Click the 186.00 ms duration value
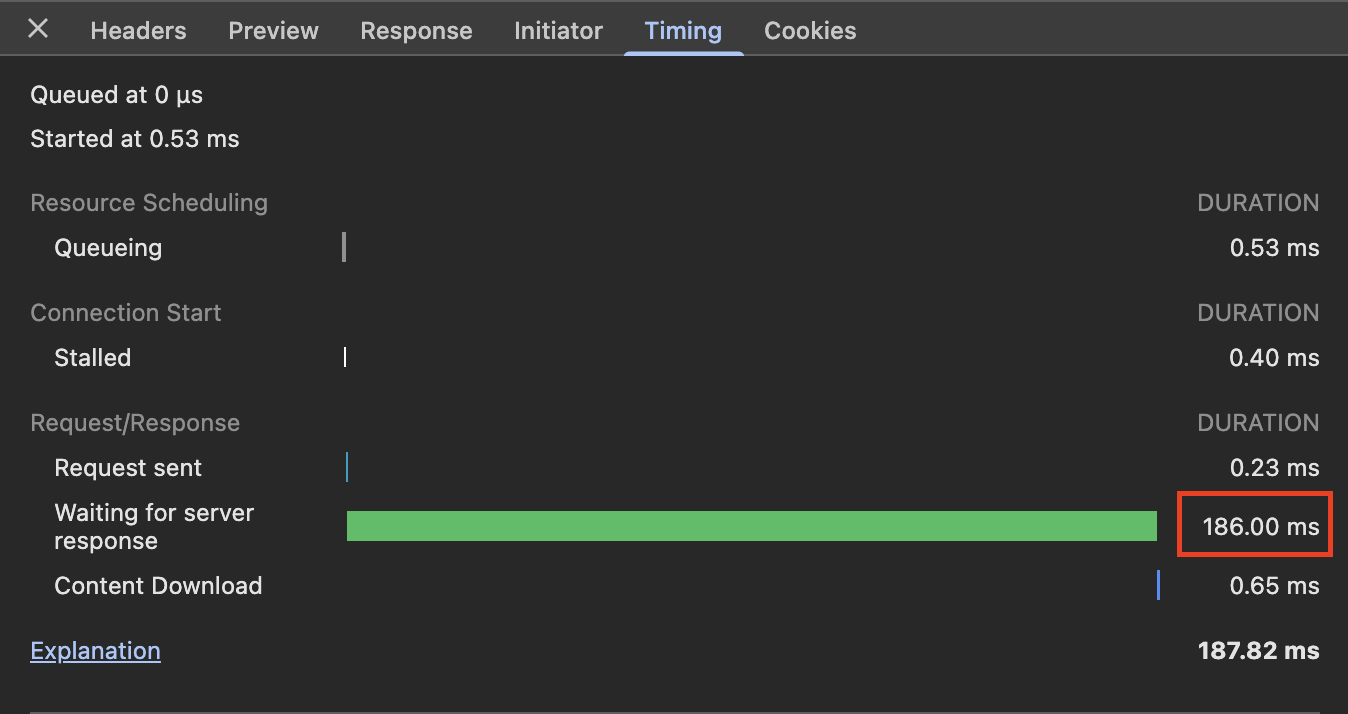1348x714 pixels. pyautogui.click(x=1260, y=526)
